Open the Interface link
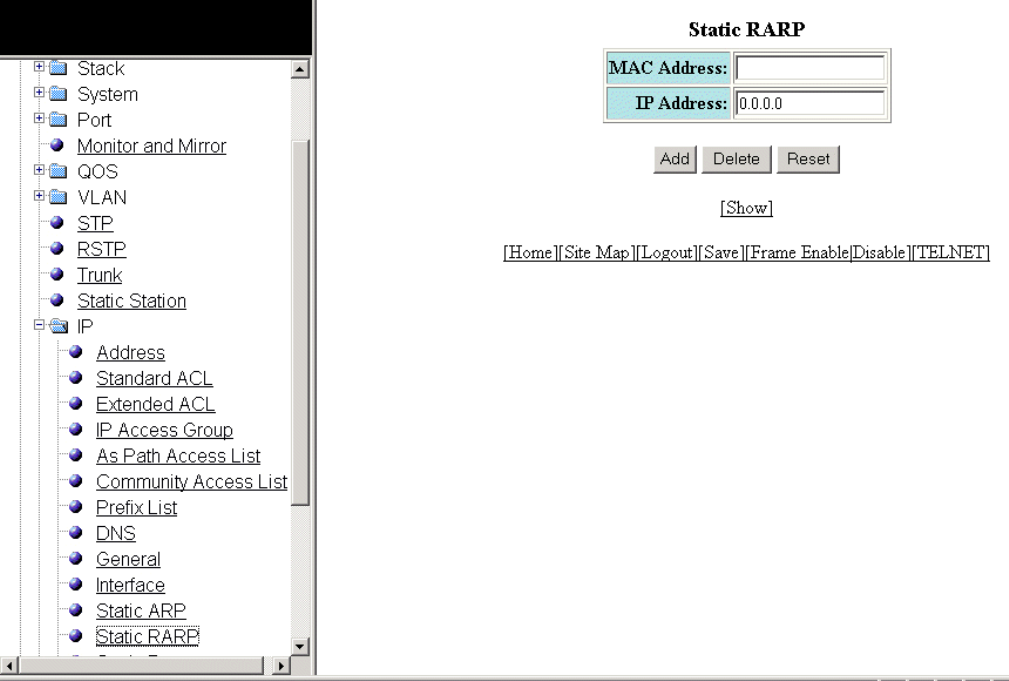1009x681 pixels. tap(131, 585)
